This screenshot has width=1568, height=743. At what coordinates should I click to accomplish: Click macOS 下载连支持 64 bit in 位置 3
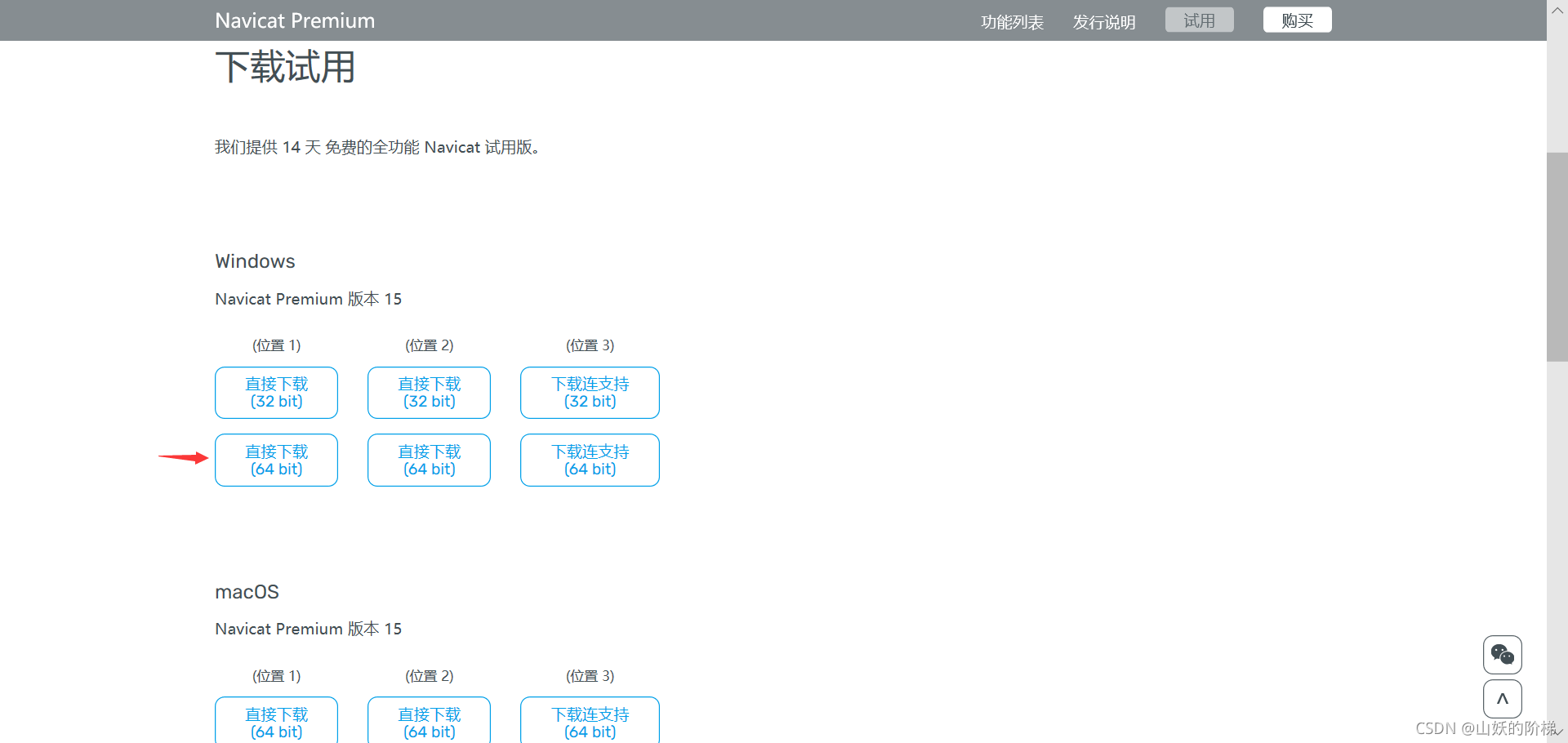pos(590,720)
